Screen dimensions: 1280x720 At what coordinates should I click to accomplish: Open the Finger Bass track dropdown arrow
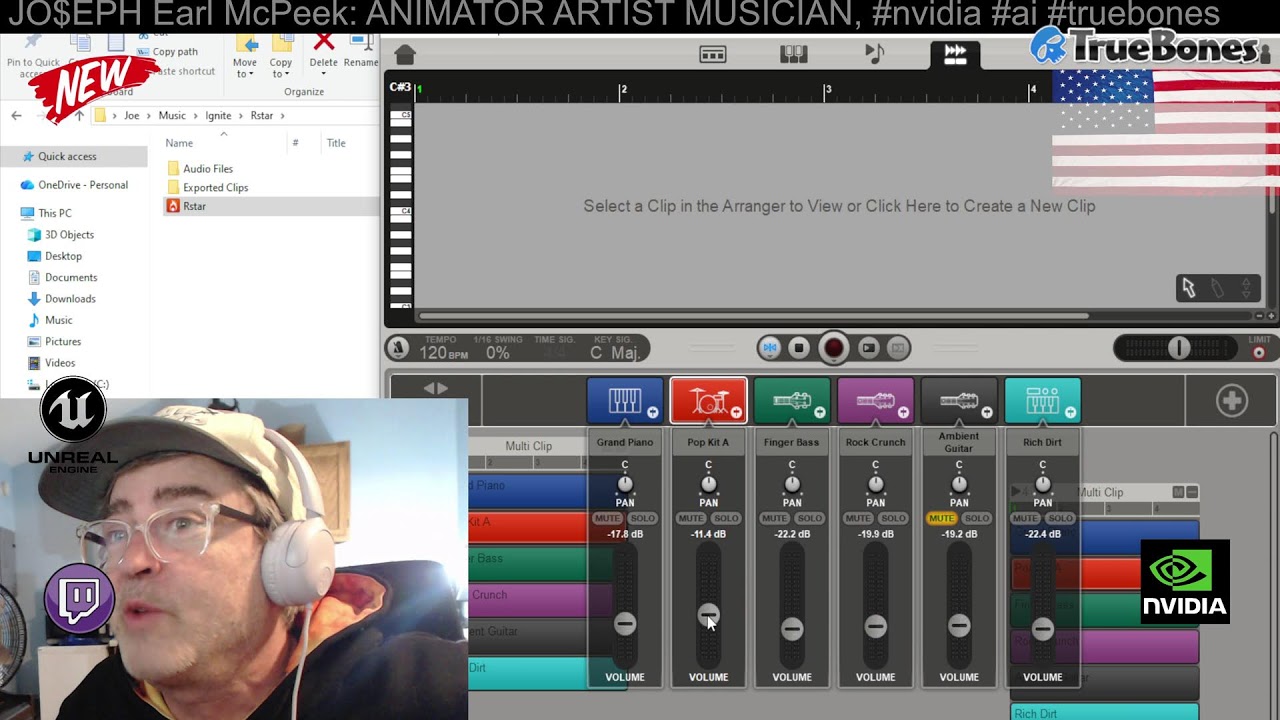point(820,412)
